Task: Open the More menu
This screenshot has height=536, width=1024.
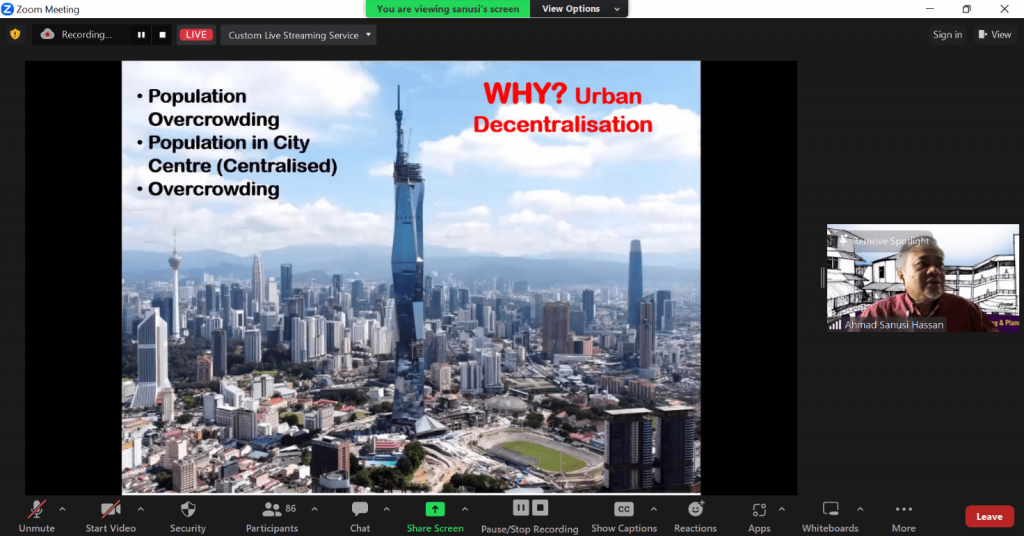Action: 903,510
